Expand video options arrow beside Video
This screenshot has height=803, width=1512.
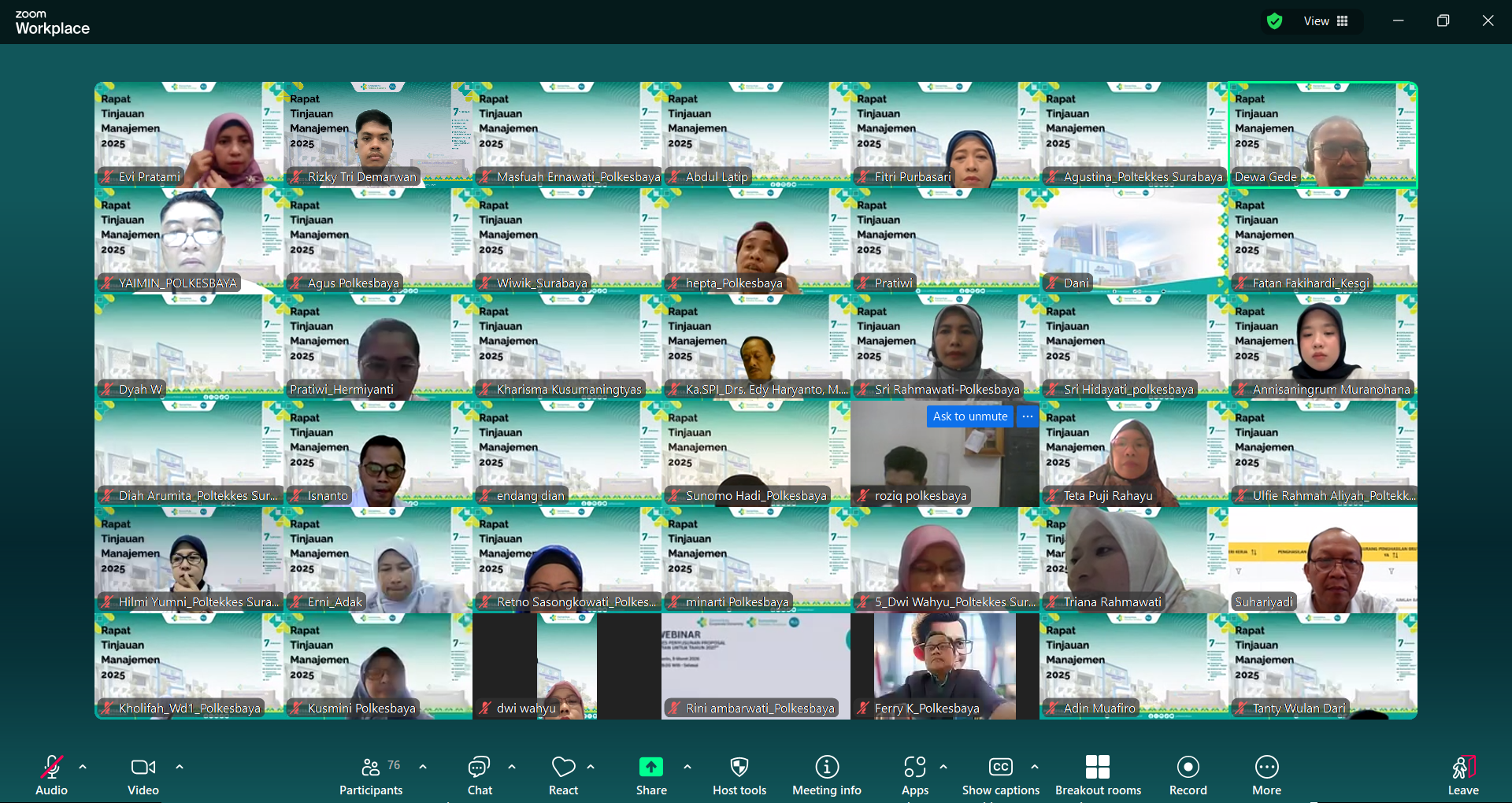(180, 766)
